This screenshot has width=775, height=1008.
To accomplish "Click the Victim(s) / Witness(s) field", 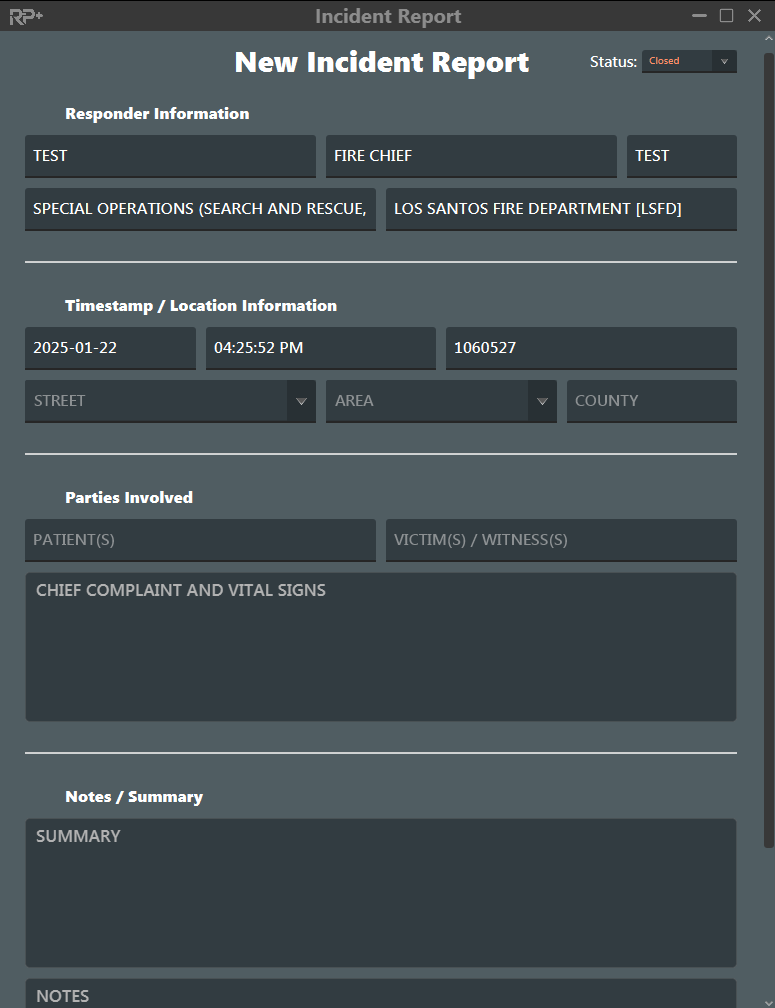I will pos(561,540).
